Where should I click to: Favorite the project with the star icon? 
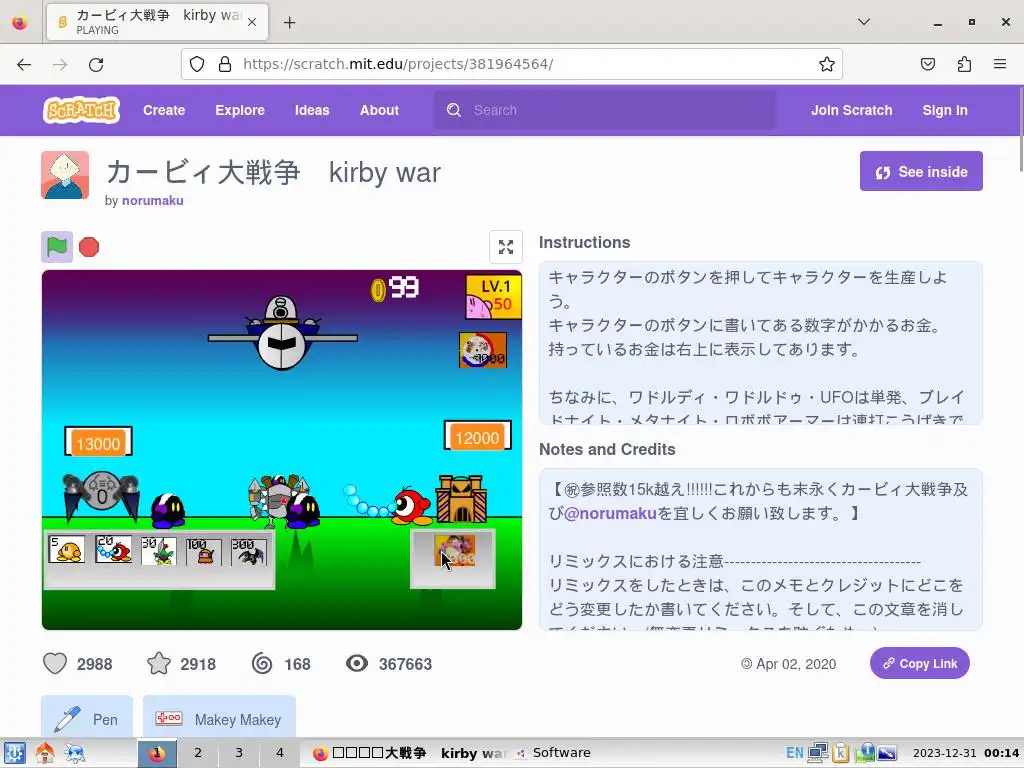(x=159, y=664)
